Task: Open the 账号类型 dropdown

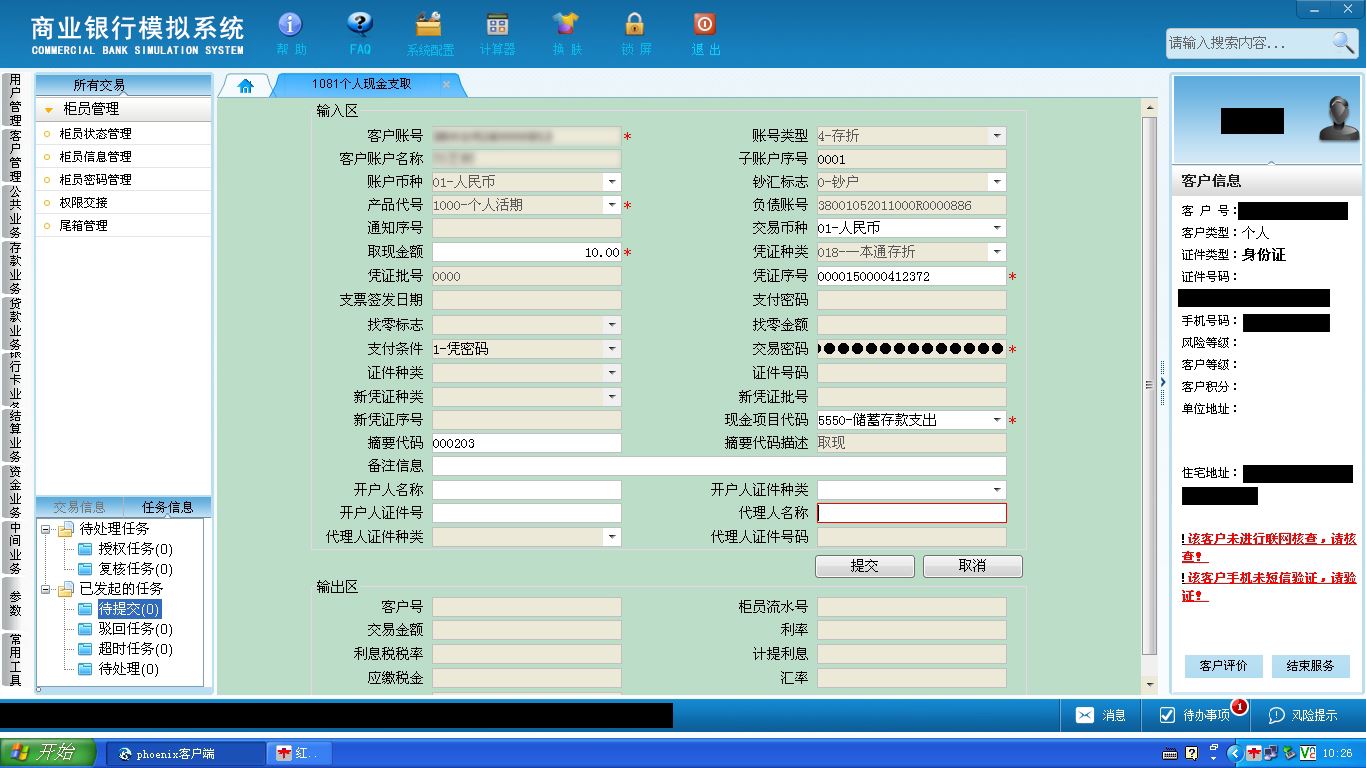Action: point(997,136)
